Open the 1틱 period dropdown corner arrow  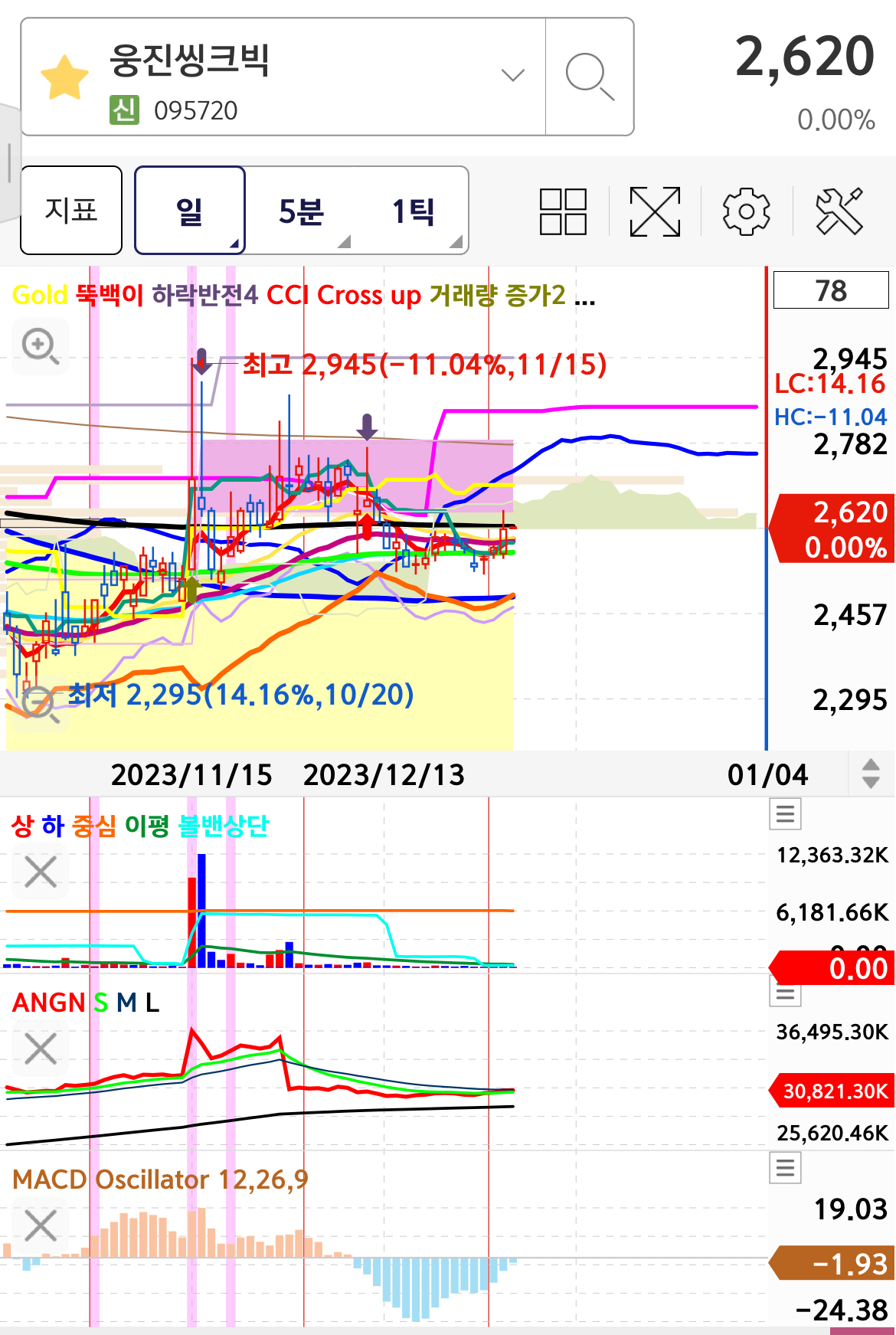[x=456, y=242]
